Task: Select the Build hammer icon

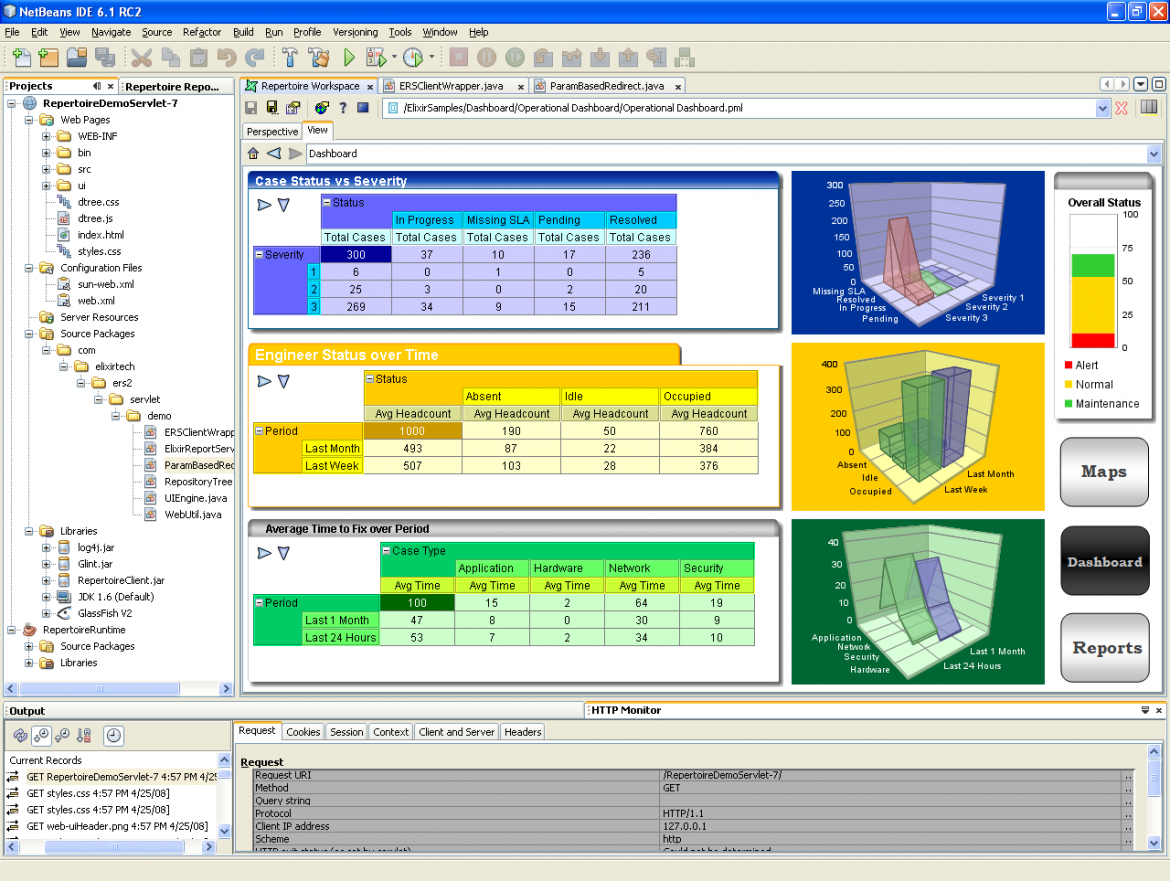Action: 291,58
